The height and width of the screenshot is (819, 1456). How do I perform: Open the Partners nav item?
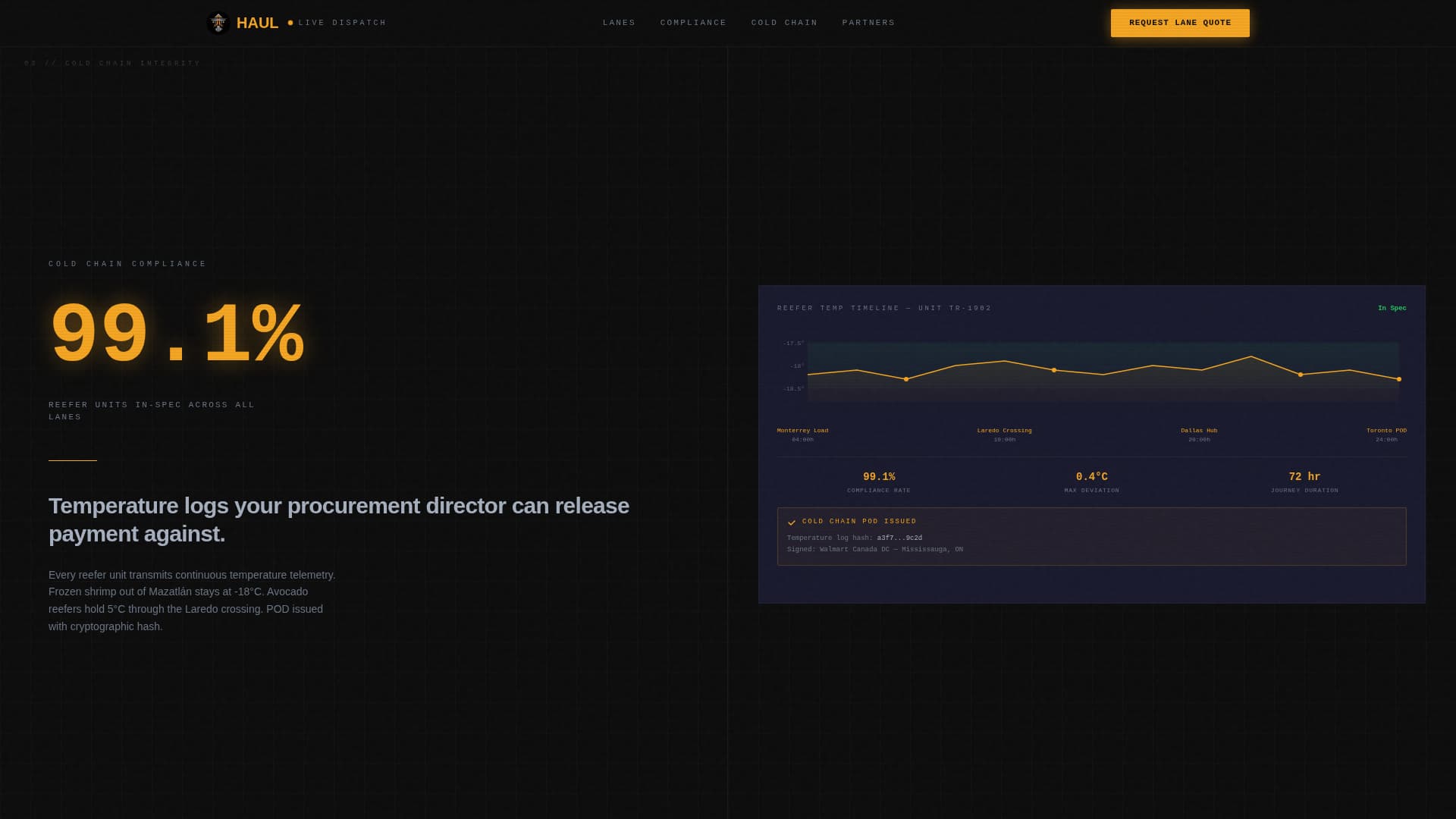click(x=868, y=23)
